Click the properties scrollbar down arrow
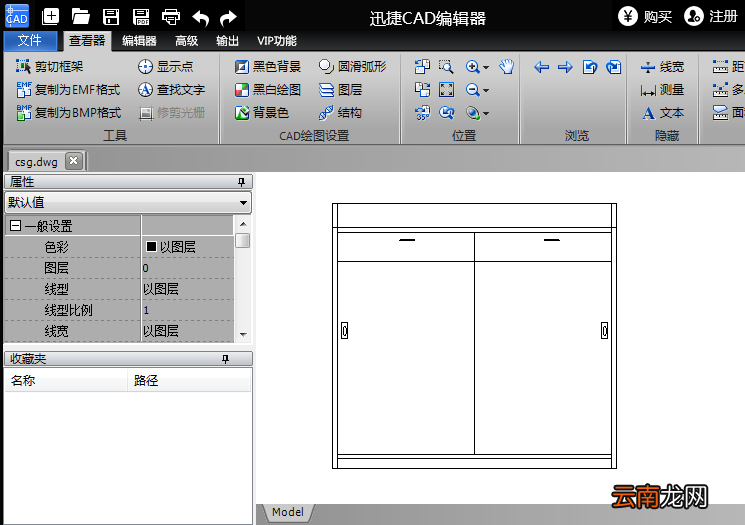Image resolution: width=745 pixels, height=525 pixels. tap(243, 334)
